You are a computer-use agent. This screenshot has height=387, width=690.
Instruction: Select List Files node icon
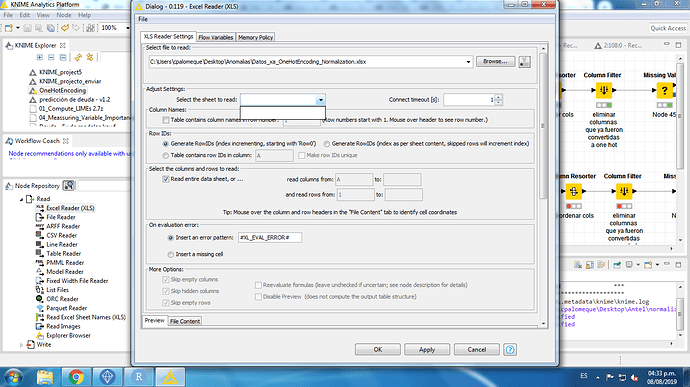39,290
